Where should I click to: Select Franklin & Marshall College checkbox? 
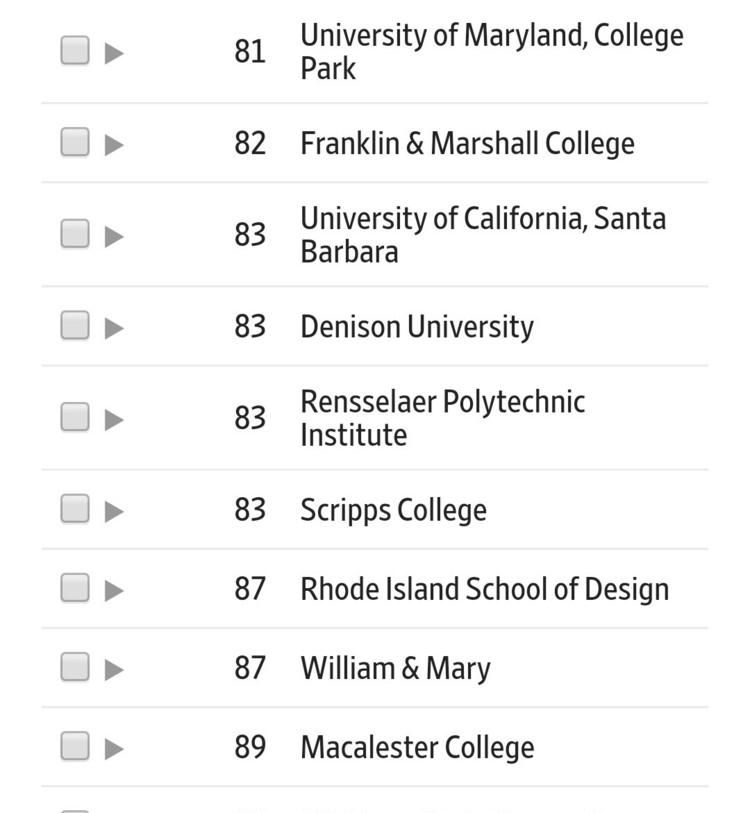[75, 143]
